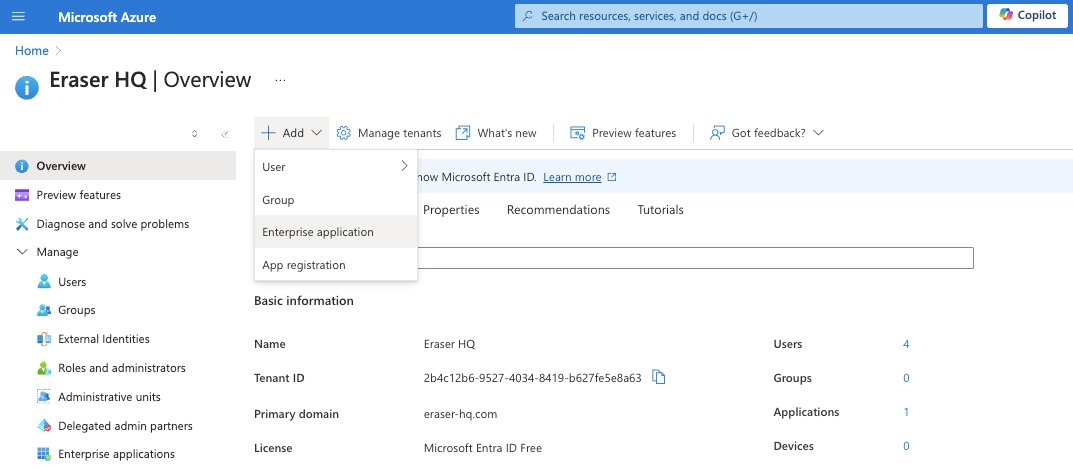Click the Preview features toolbar icon
Screen dimensions: 1073x471
point(578,133)
